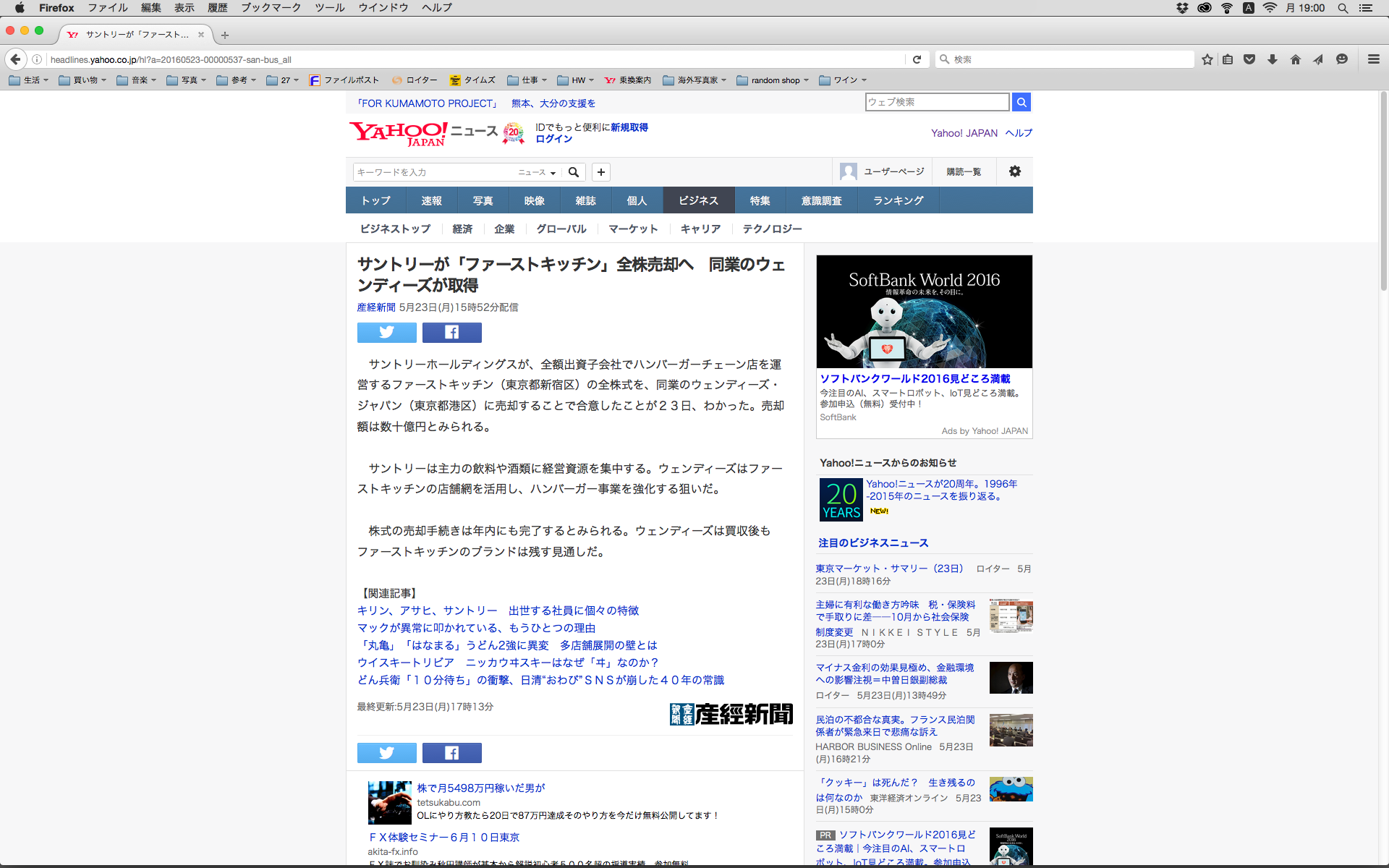This screenshot has height=868, width=1389.
Task: Open the Firefox downloads arrow icon
Action: (x=1273, y=59)
